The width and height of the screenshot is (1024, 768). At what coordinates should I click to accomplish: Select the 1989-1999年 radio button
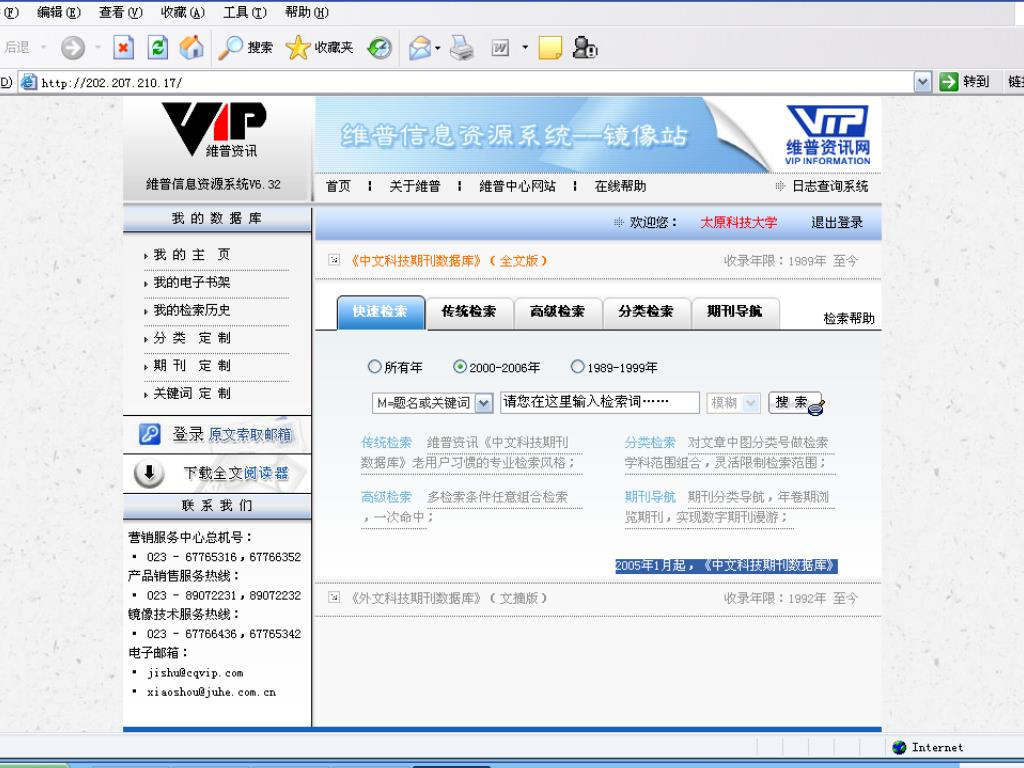pyautogui.click(x=577, y=367)
